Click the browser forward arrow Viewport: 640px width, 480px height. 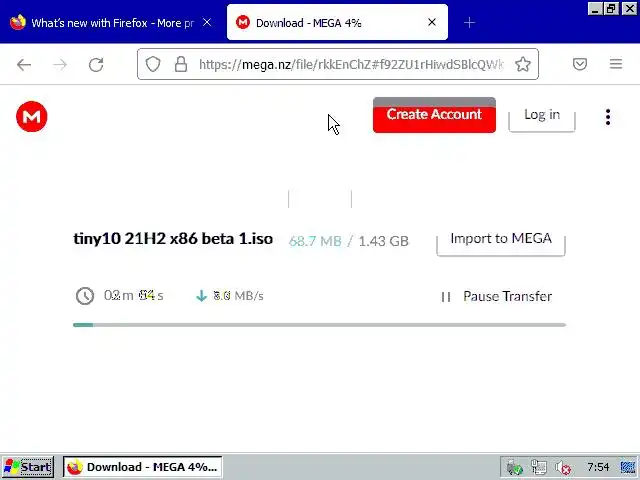(x=60, y=64)
